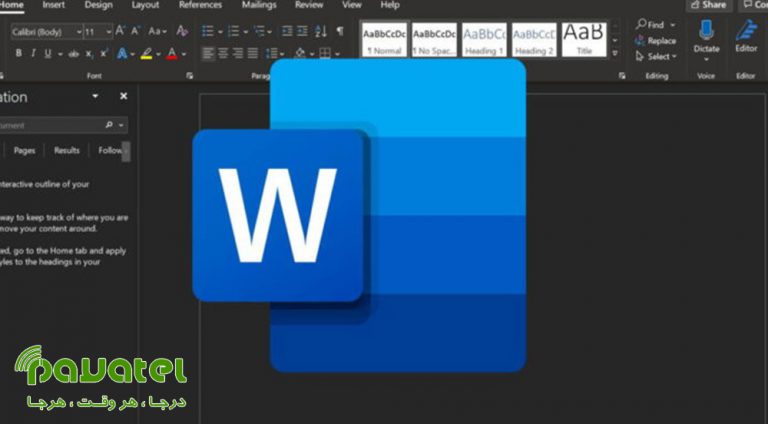
Task: Show or hide paragraph marks
Action: (x=340, y=31)
